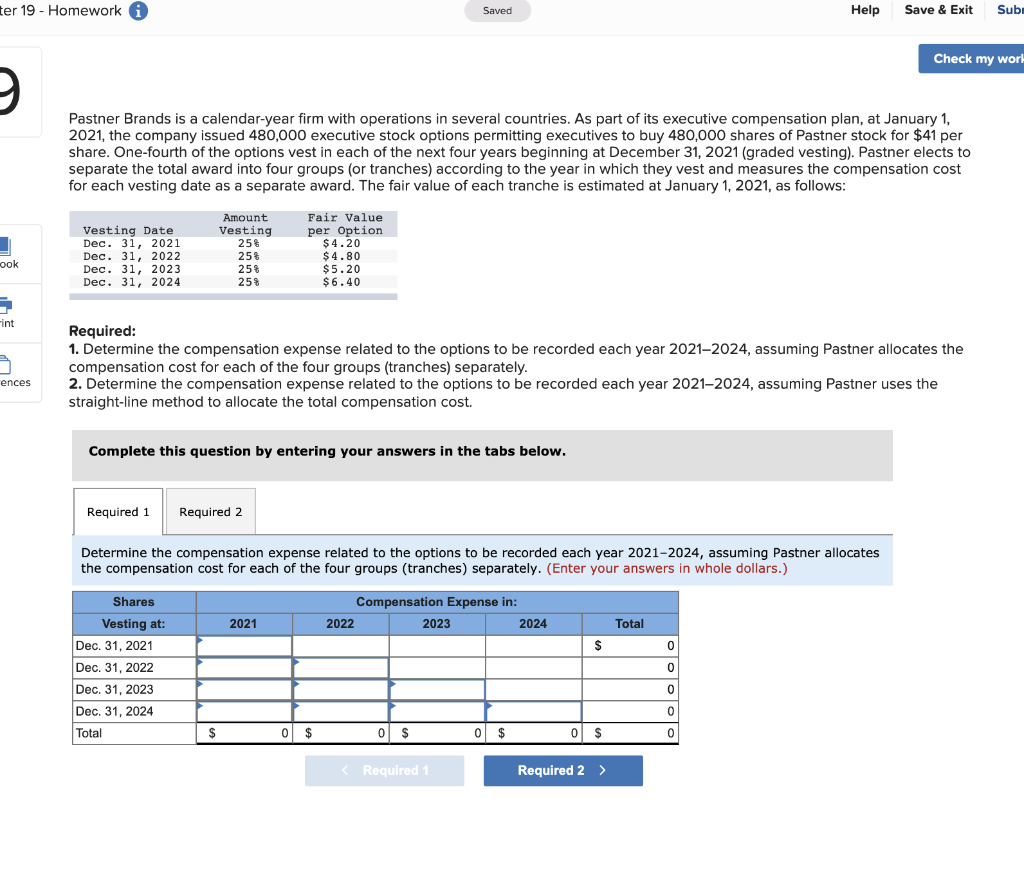
Task: Click the Print sidebar icon
Action: click(7, 312)
